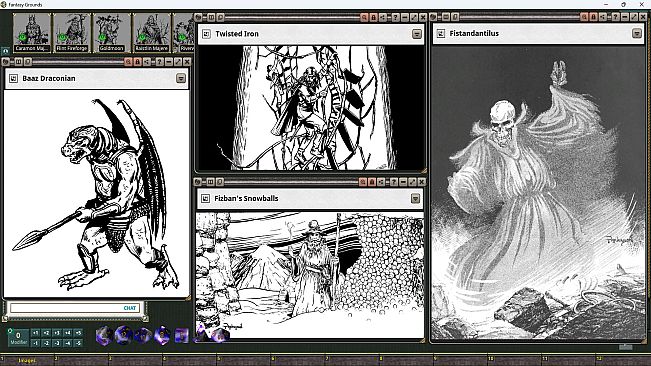This screenshot has height=366, width=651.
Task: Click share icon in Twisted Iron window toolbar
Action: [383, 17]
